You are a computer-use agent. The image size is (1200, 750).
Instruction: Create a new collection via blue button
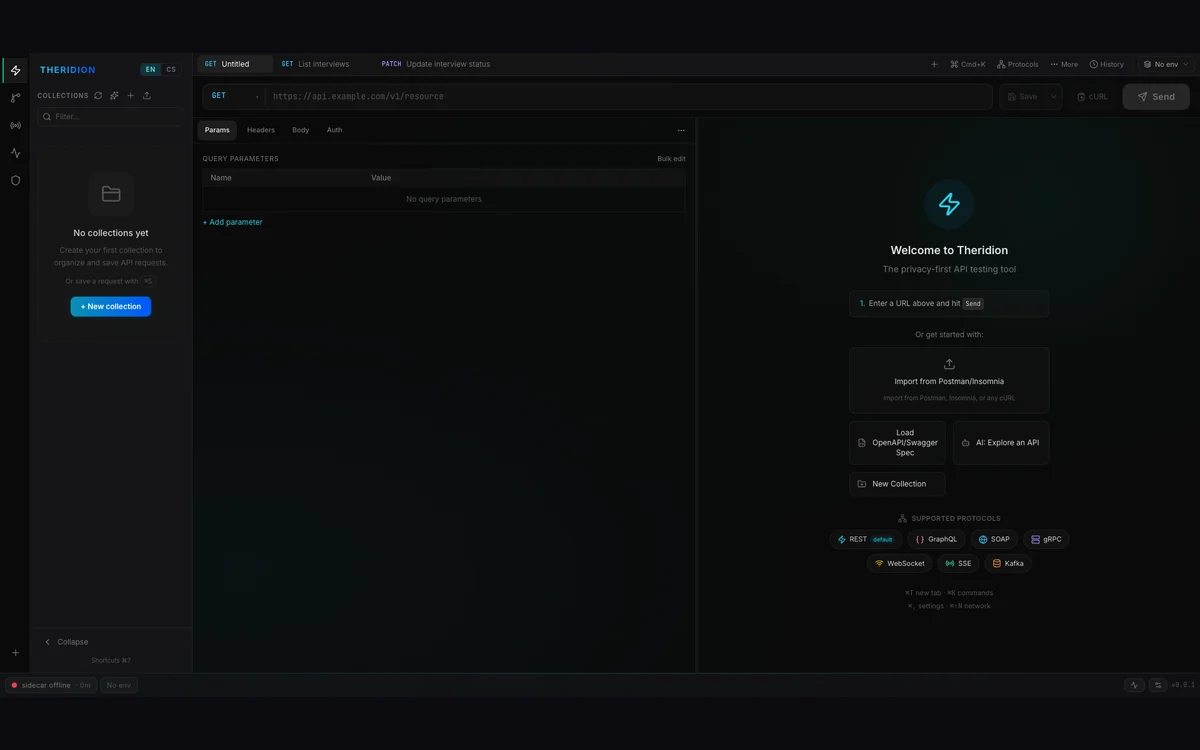point(111,306)
